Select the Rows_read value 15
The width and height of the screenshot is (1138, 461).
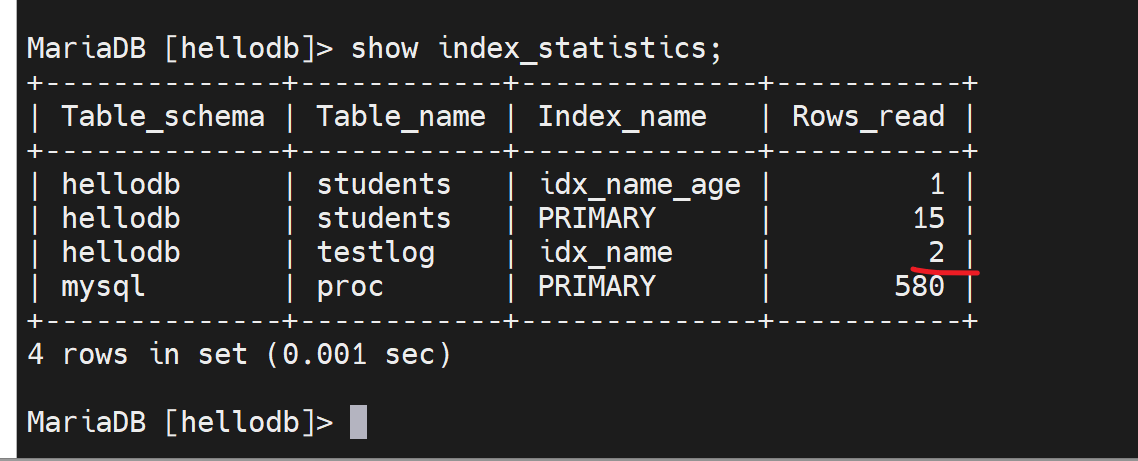pyautogui.click(x=928, y=218)
